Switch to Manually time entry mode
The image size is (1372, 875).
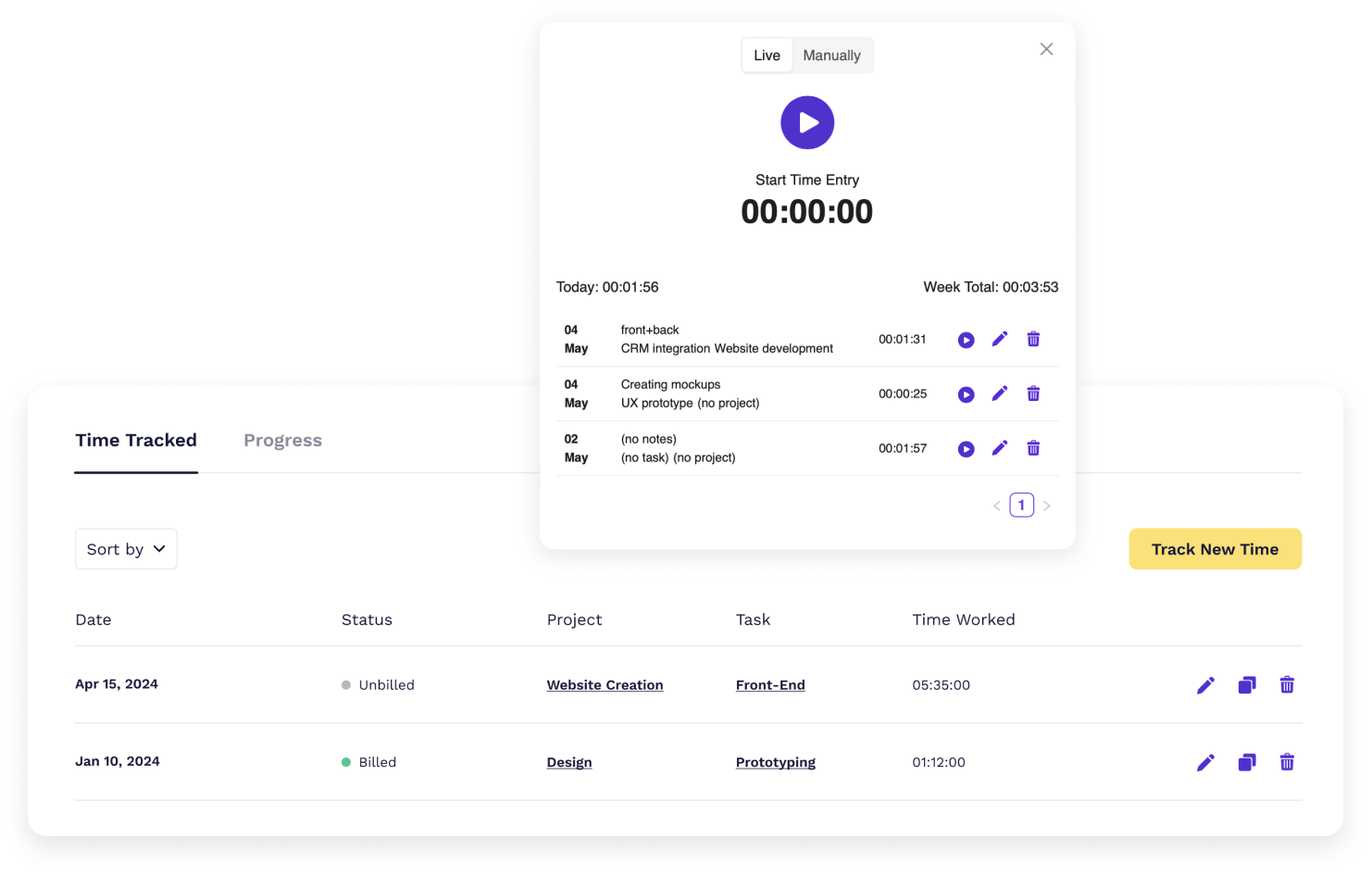point(831,55)
